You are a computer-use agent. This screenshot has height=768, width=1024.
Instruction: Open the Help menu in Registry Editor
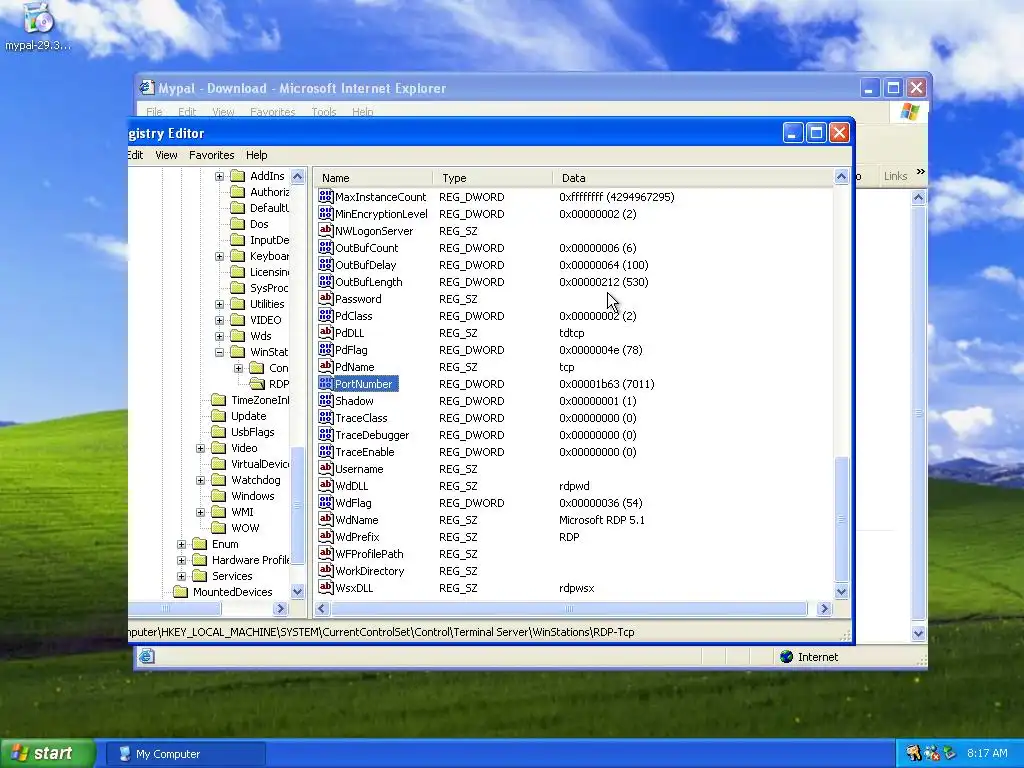tap(257, 155)
